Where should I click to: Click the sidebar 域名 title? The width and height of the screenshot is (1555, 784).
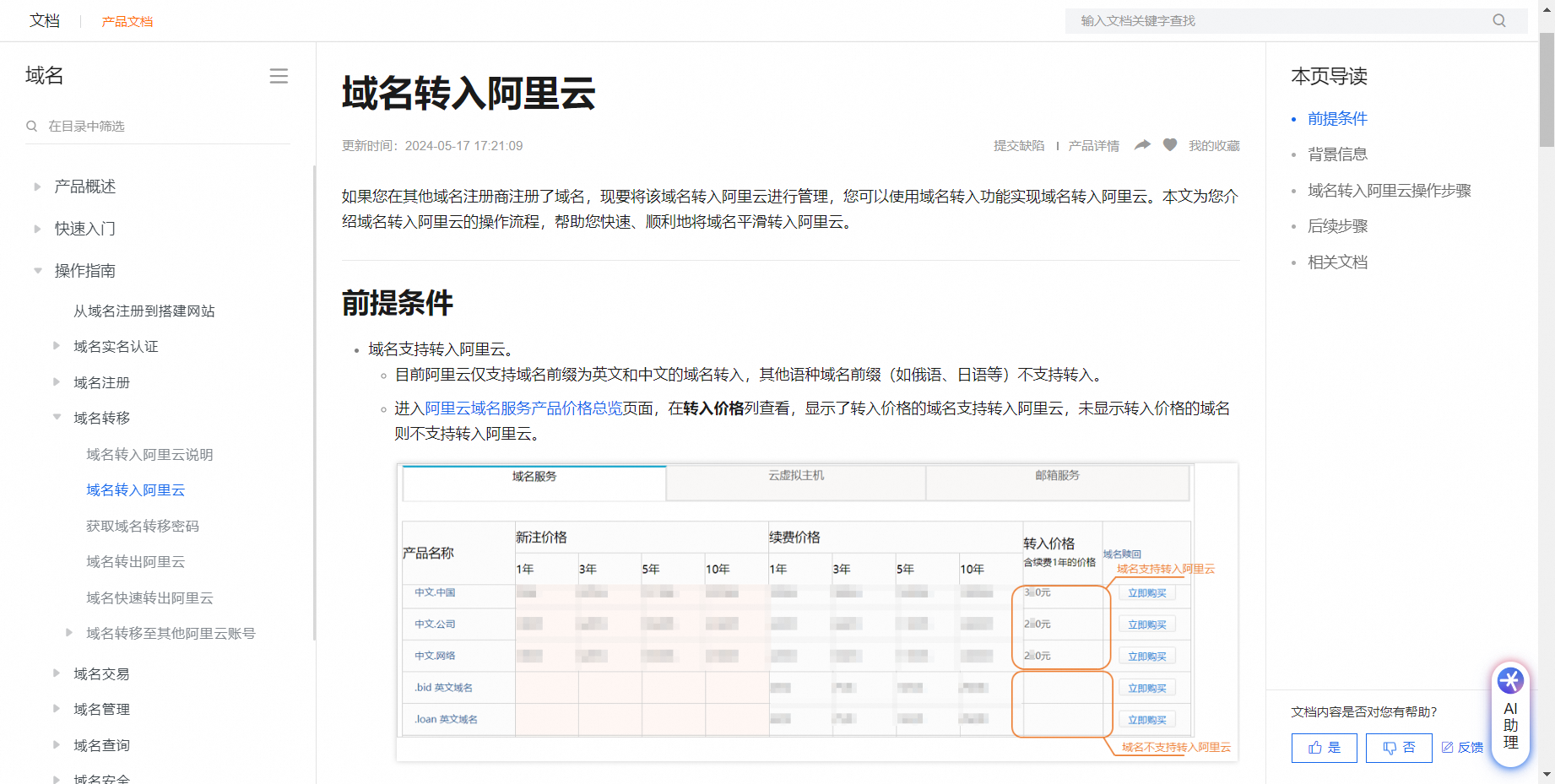(45, 76)
